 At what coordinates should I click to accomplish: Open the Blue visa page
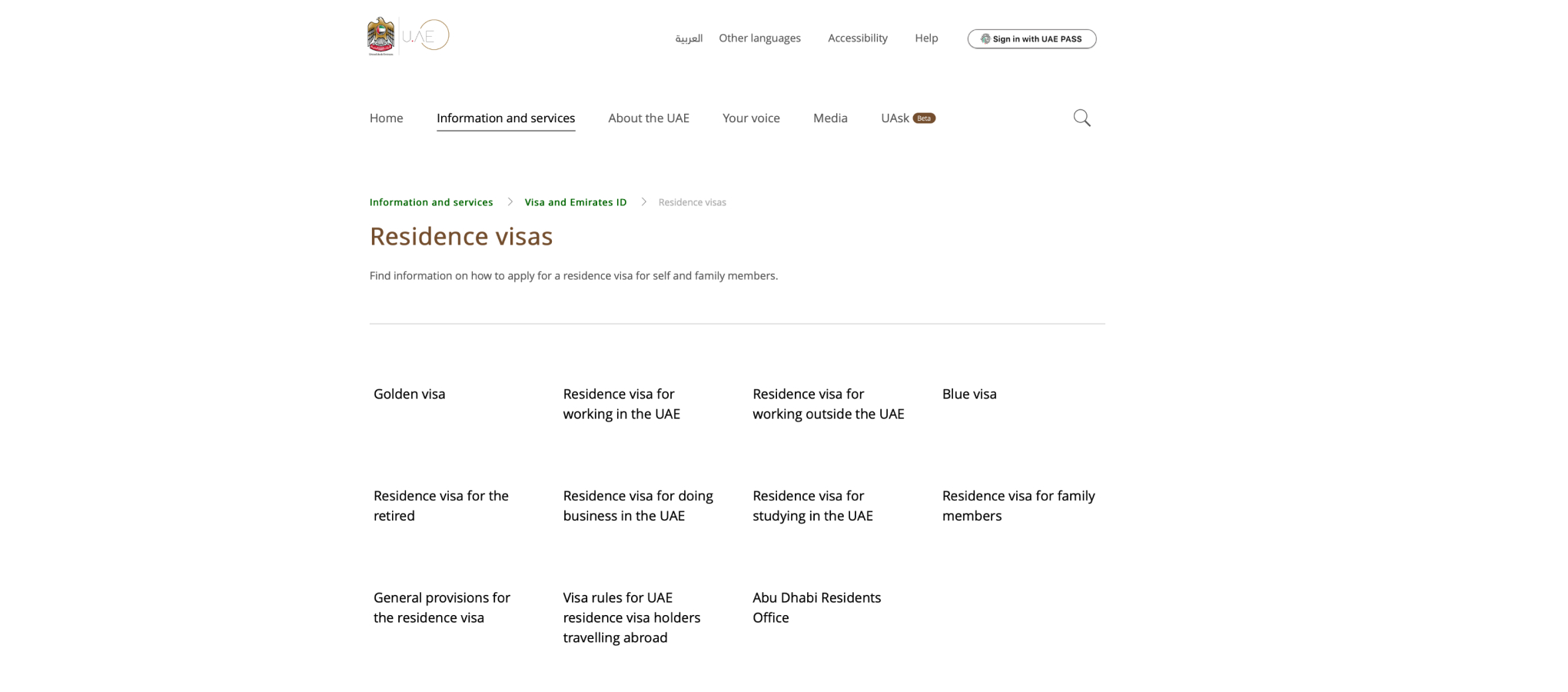(x=968, y=394)
